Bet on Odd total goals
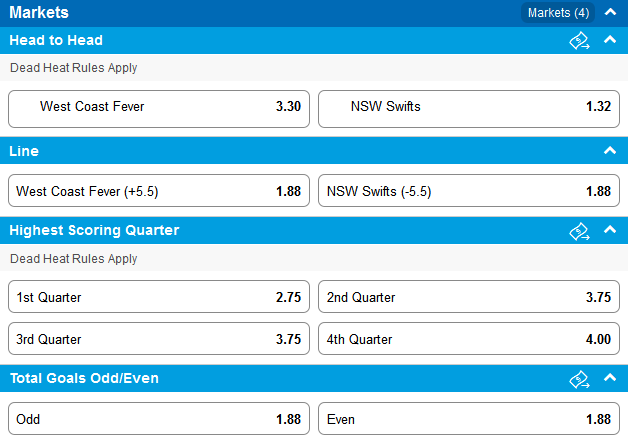The height and width of the screenshot is (442, 628). (x=159, y=419)
